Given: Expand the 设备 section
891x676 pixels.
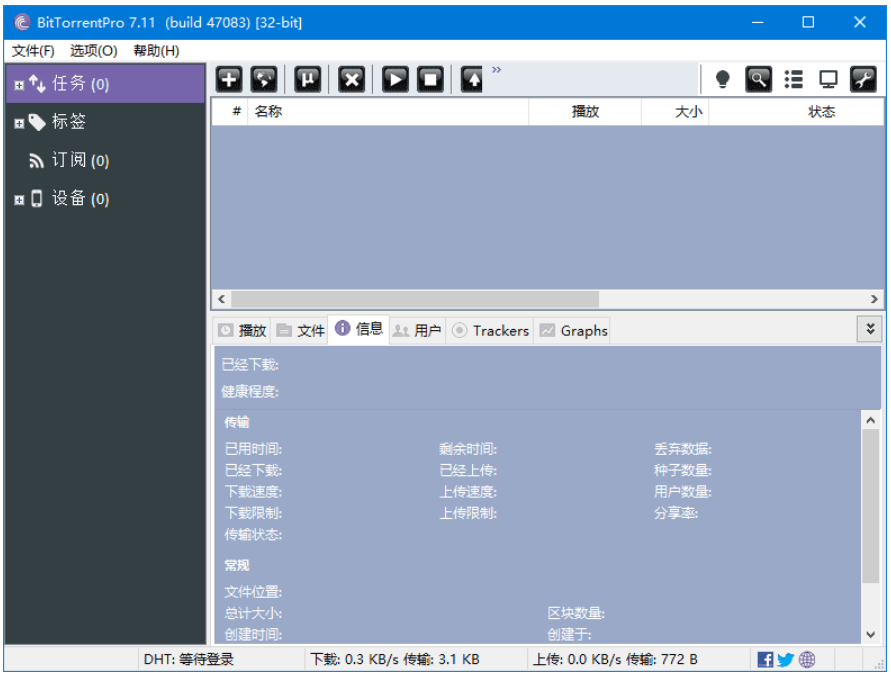Looking at the screenshot, I should tap(17, 198).
